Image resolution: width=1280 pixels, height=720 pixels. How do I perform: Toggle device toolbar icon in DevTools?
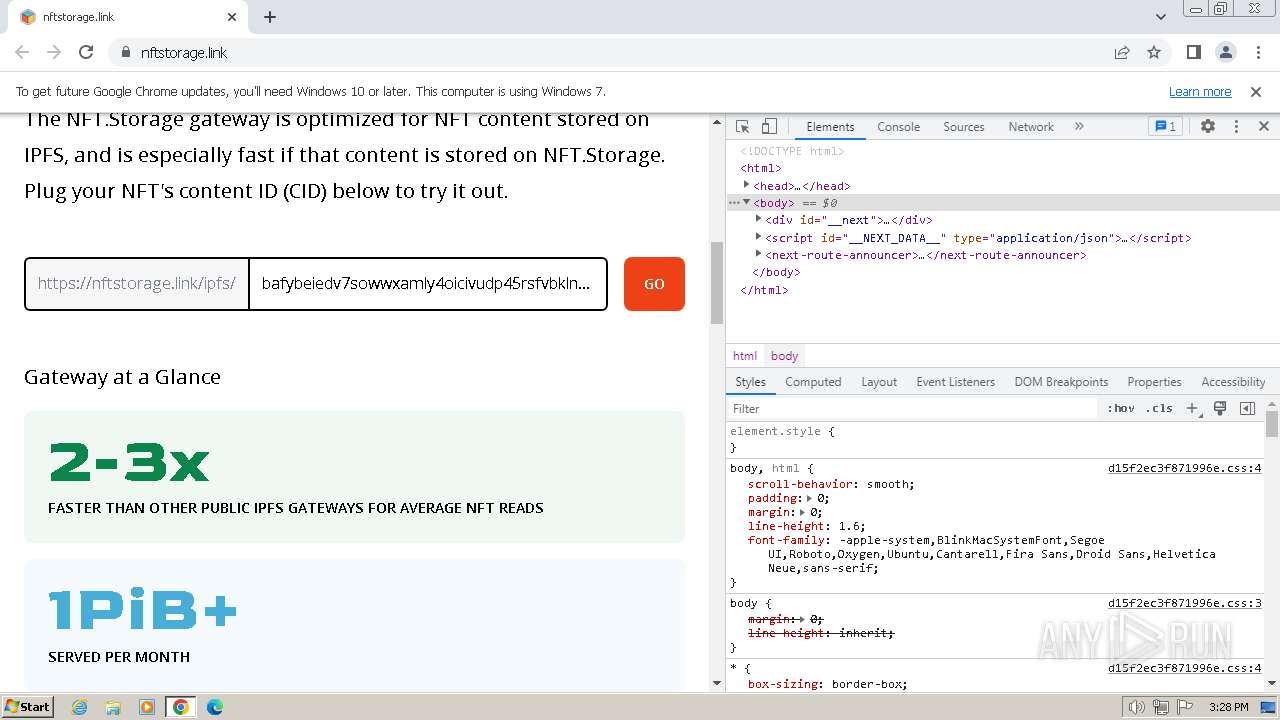point(769,127)
